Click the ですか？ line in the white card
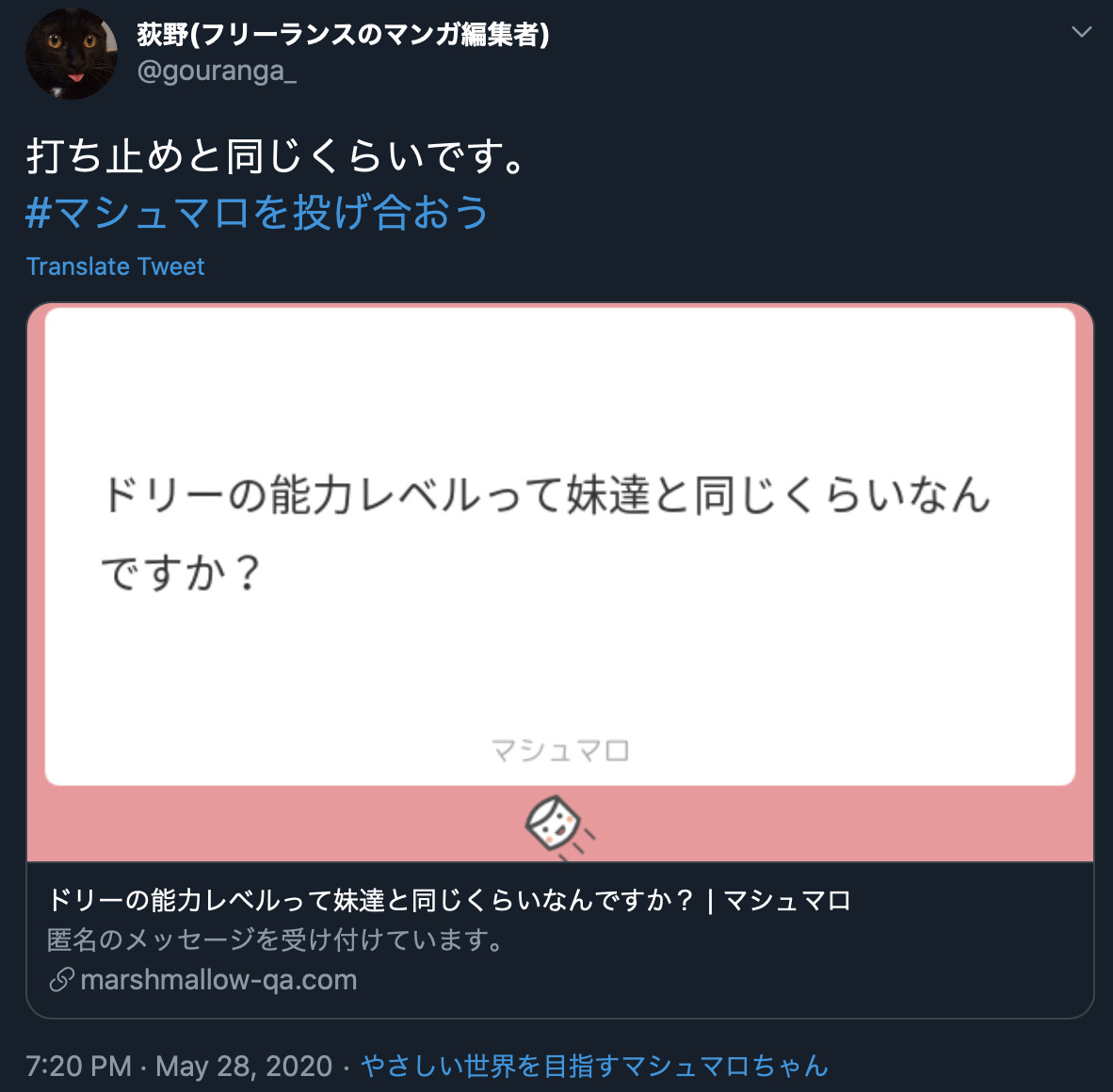 (x=182, y=573)
